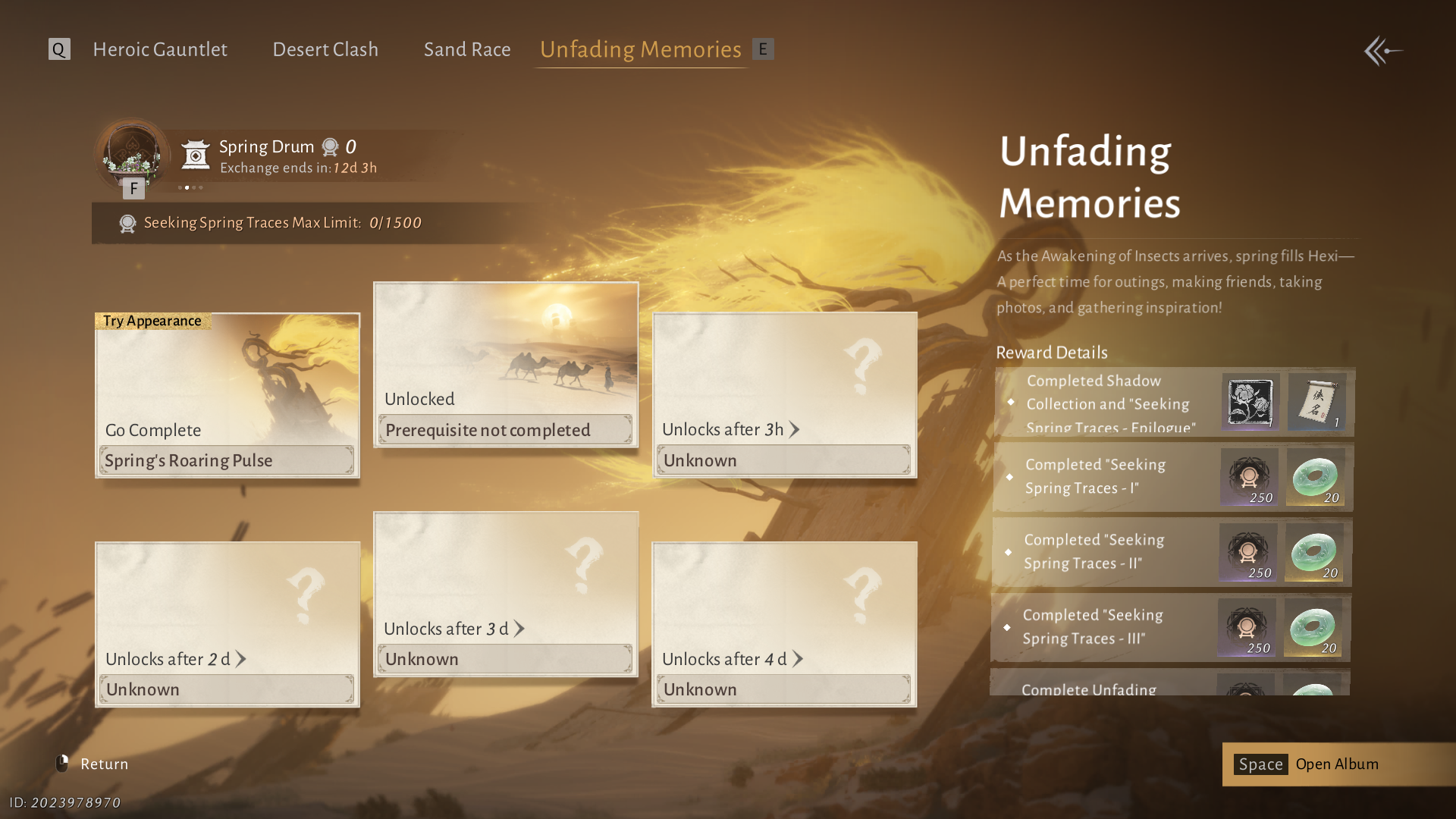Select the Sand Race tab

[x=467, y=49]
